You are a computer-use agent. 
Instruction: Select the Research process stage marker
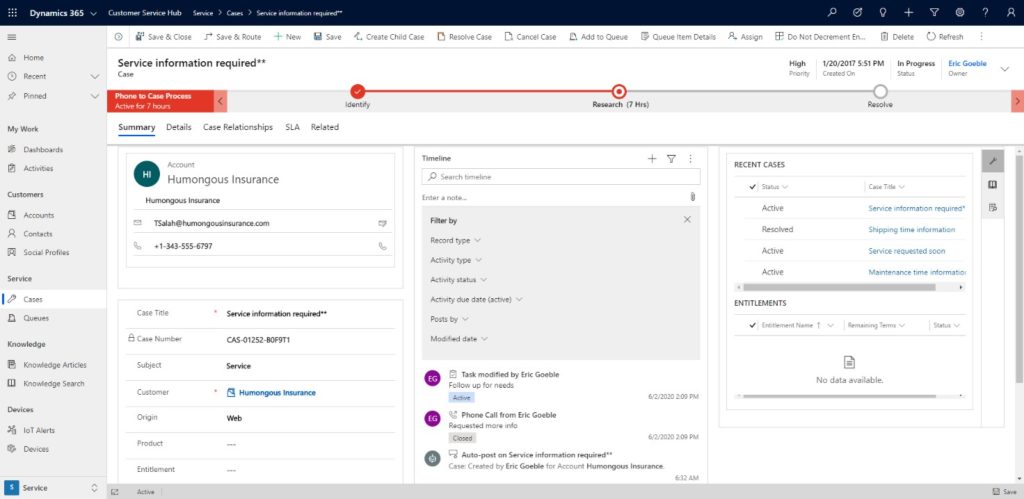[x=619, y=92]
